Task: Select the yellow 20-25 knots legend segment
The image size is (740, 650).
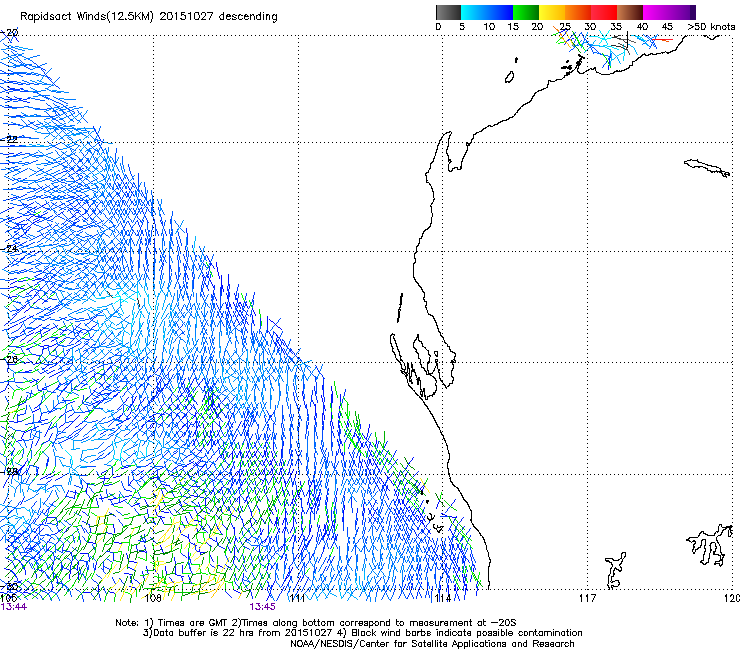Action: pyautogui.click(x=552, y=12)
